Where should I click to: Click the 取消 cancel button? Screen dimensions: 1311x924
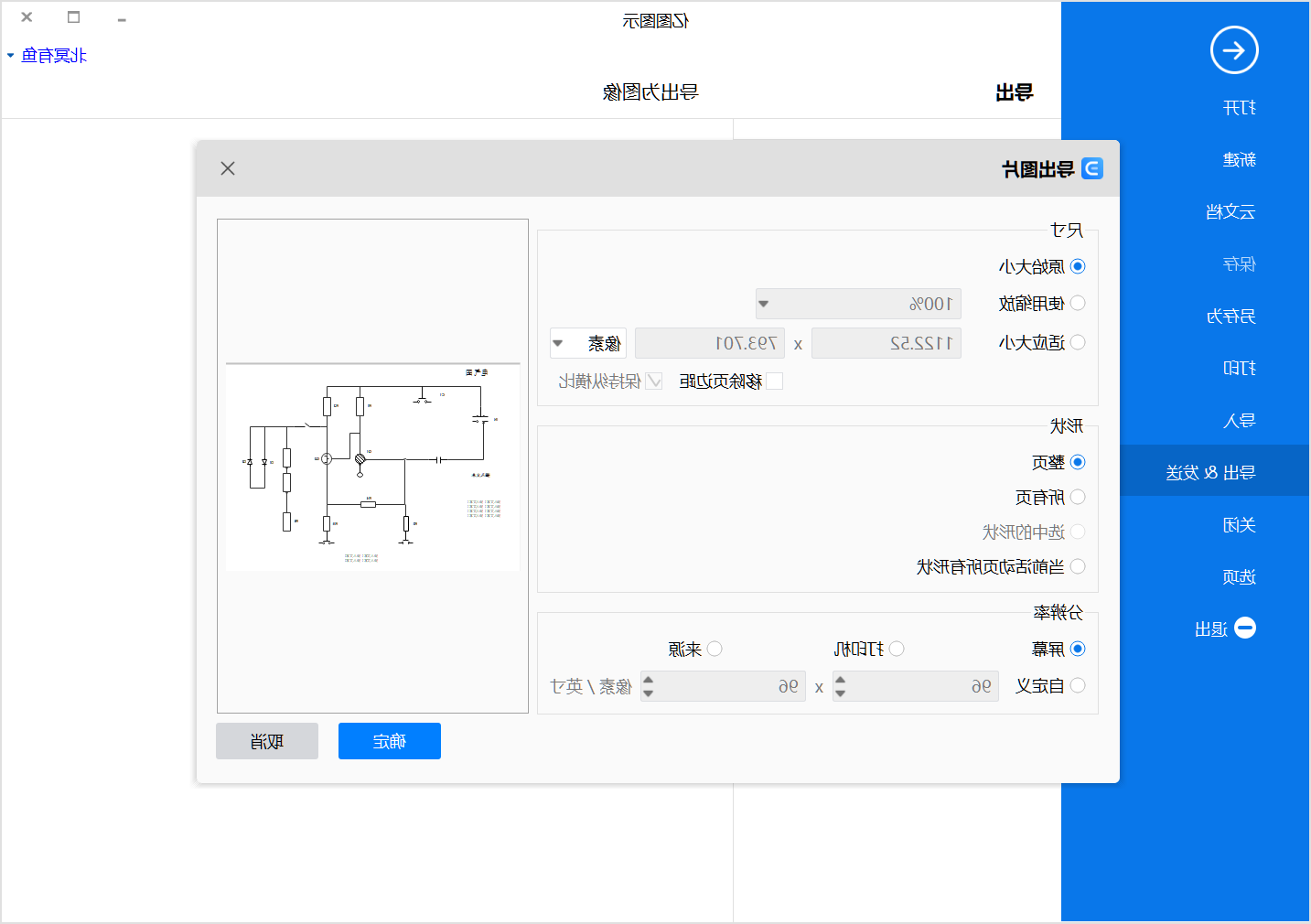267,741
